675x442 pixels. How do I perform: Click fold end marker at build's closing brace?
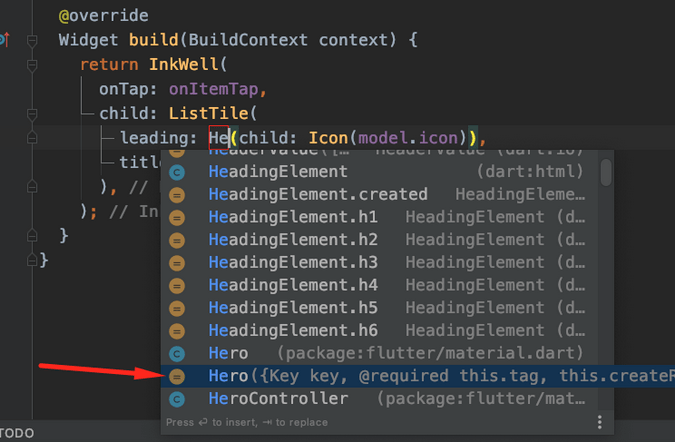(32, 236)
